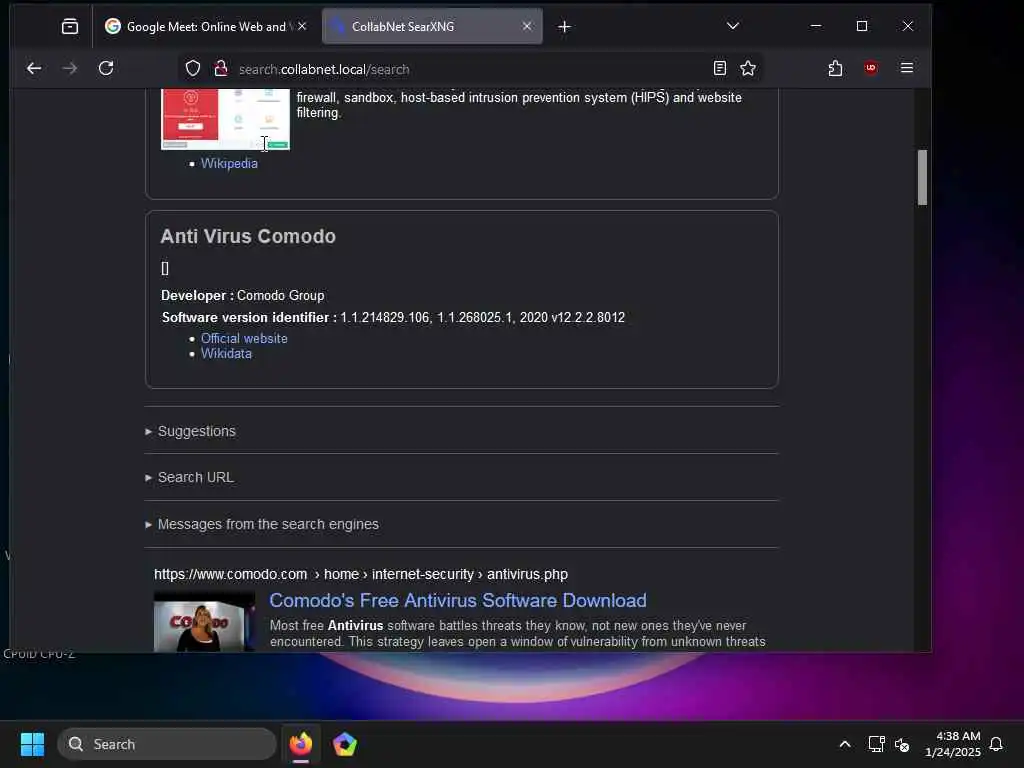Open the network status tray icon

pos(876,744)
